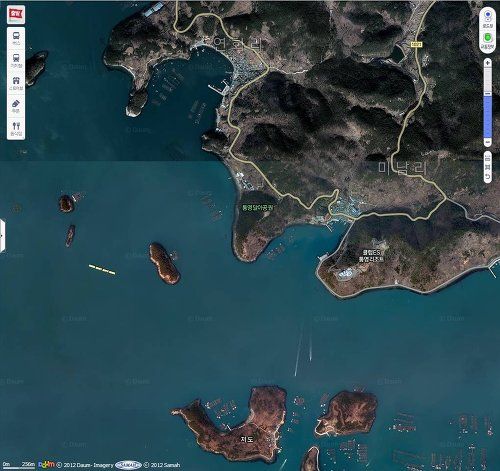
Task: Click the '지도' island label
Action: tap(246, 439)
